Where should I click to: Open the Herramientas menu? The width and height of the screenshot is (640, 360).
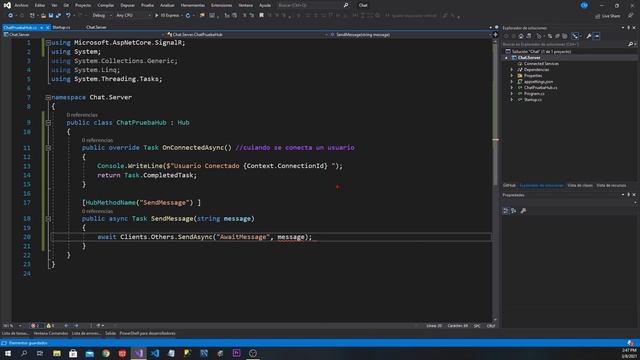click(193, 5)
